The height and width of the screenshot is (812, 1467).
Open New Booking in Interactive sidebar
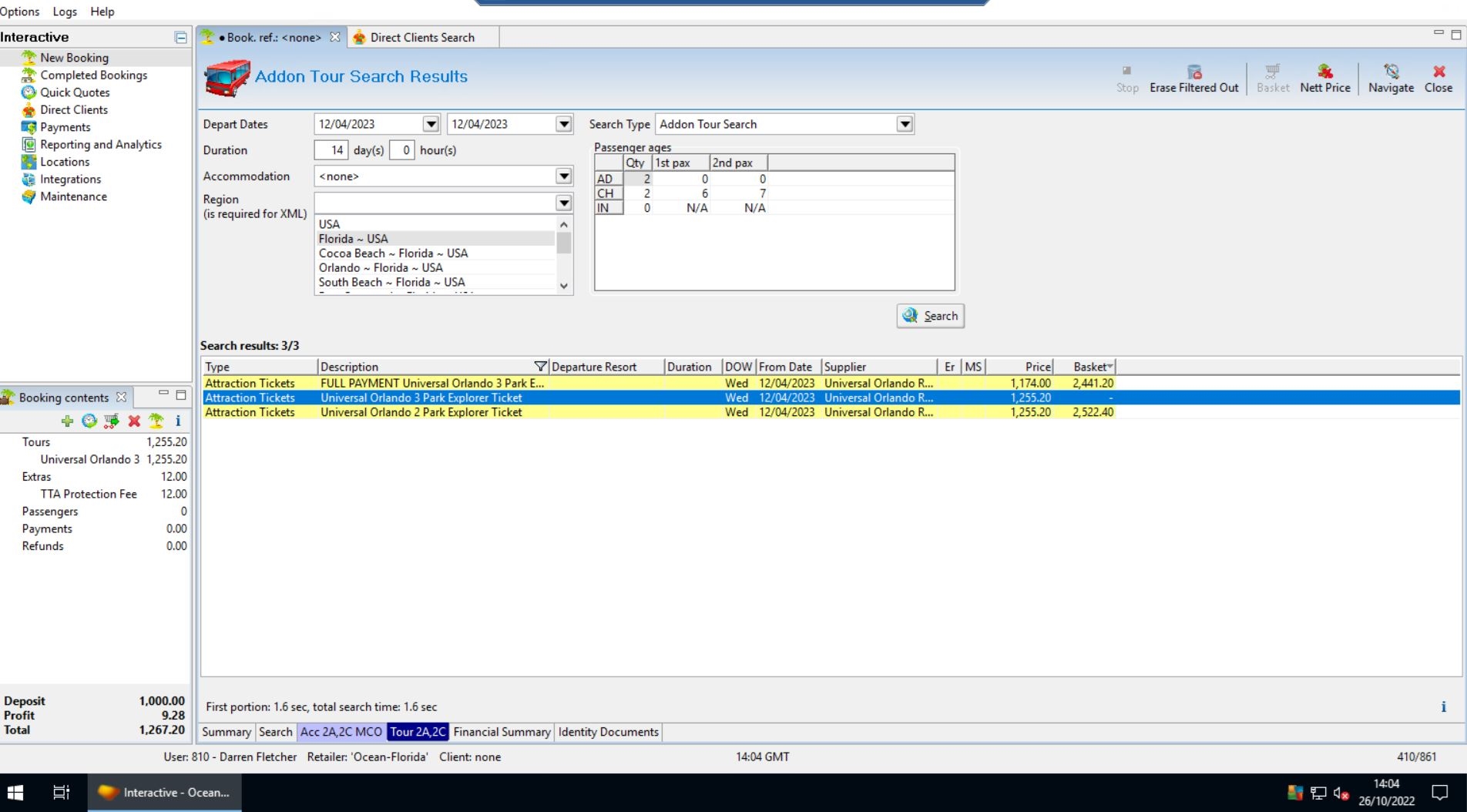click(x=74, y=58)
